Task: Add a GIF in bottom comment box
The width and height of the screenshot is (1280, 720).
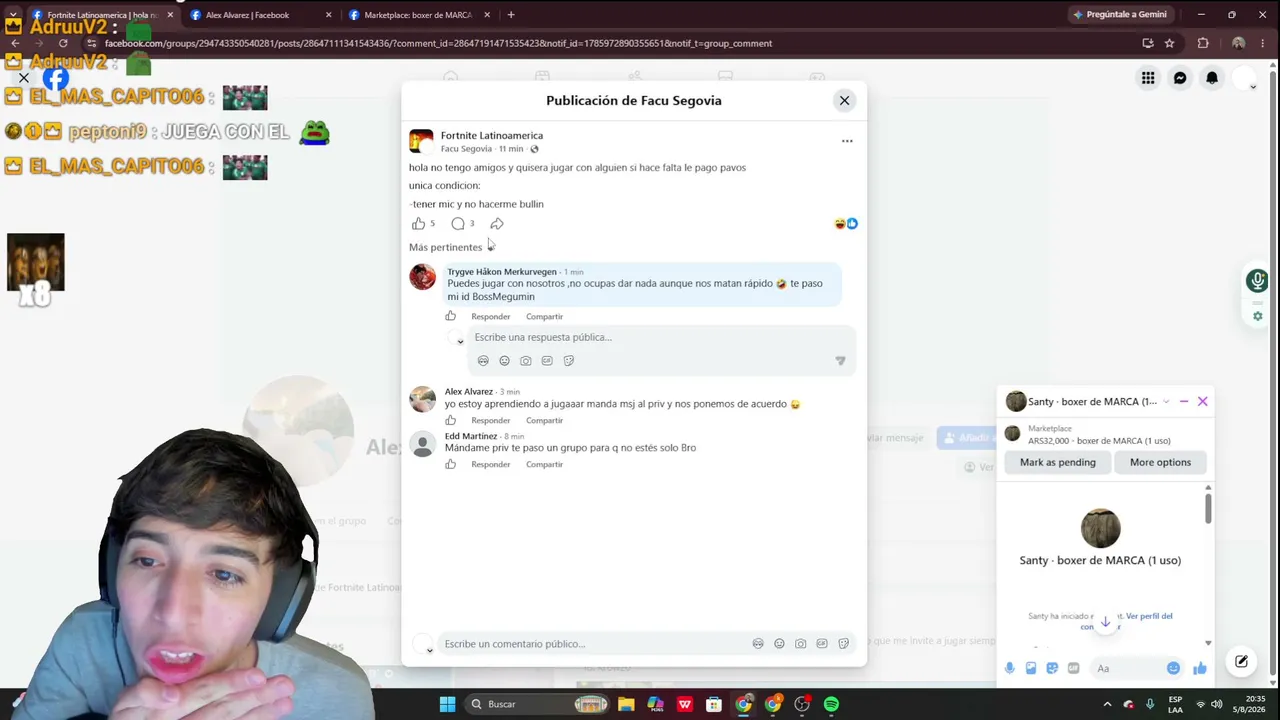Action: pyautogui.click(x=822, y=644)
